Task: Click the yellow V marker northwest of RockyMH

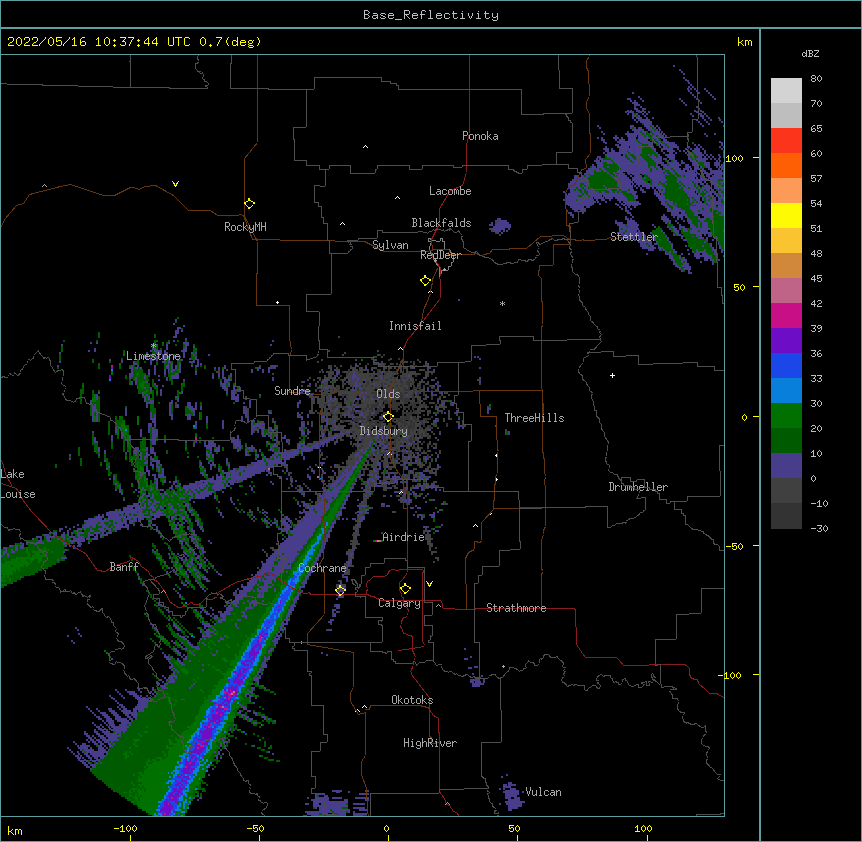Action: coord(175,184)
